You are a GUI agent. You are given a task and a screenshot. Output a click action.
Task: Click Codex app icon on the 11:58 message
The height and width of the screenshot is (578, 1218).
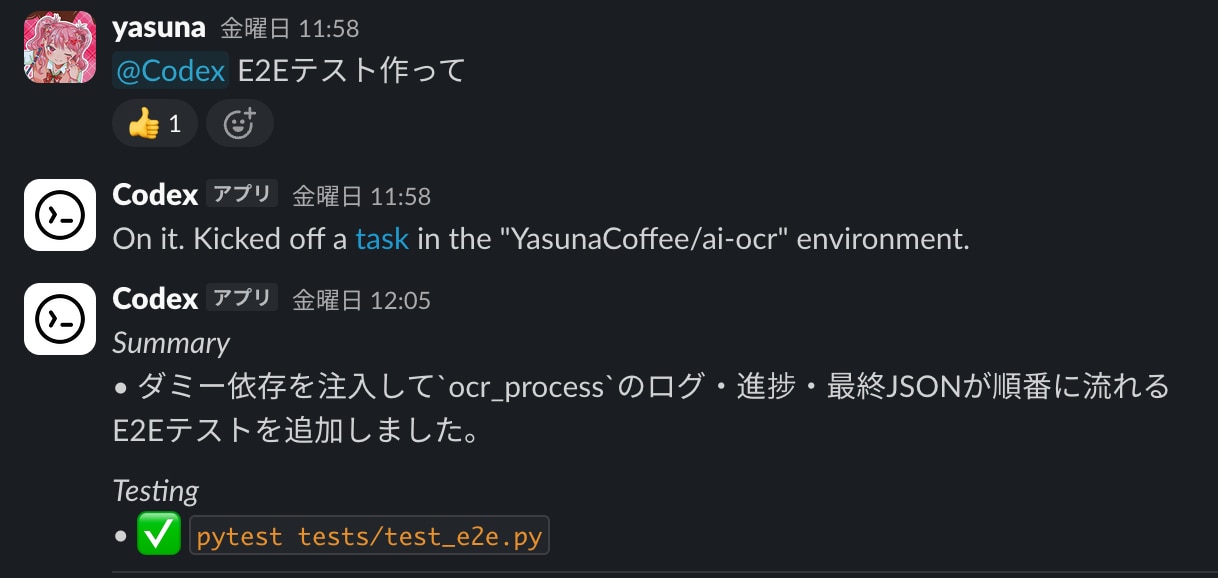point(59,215)
